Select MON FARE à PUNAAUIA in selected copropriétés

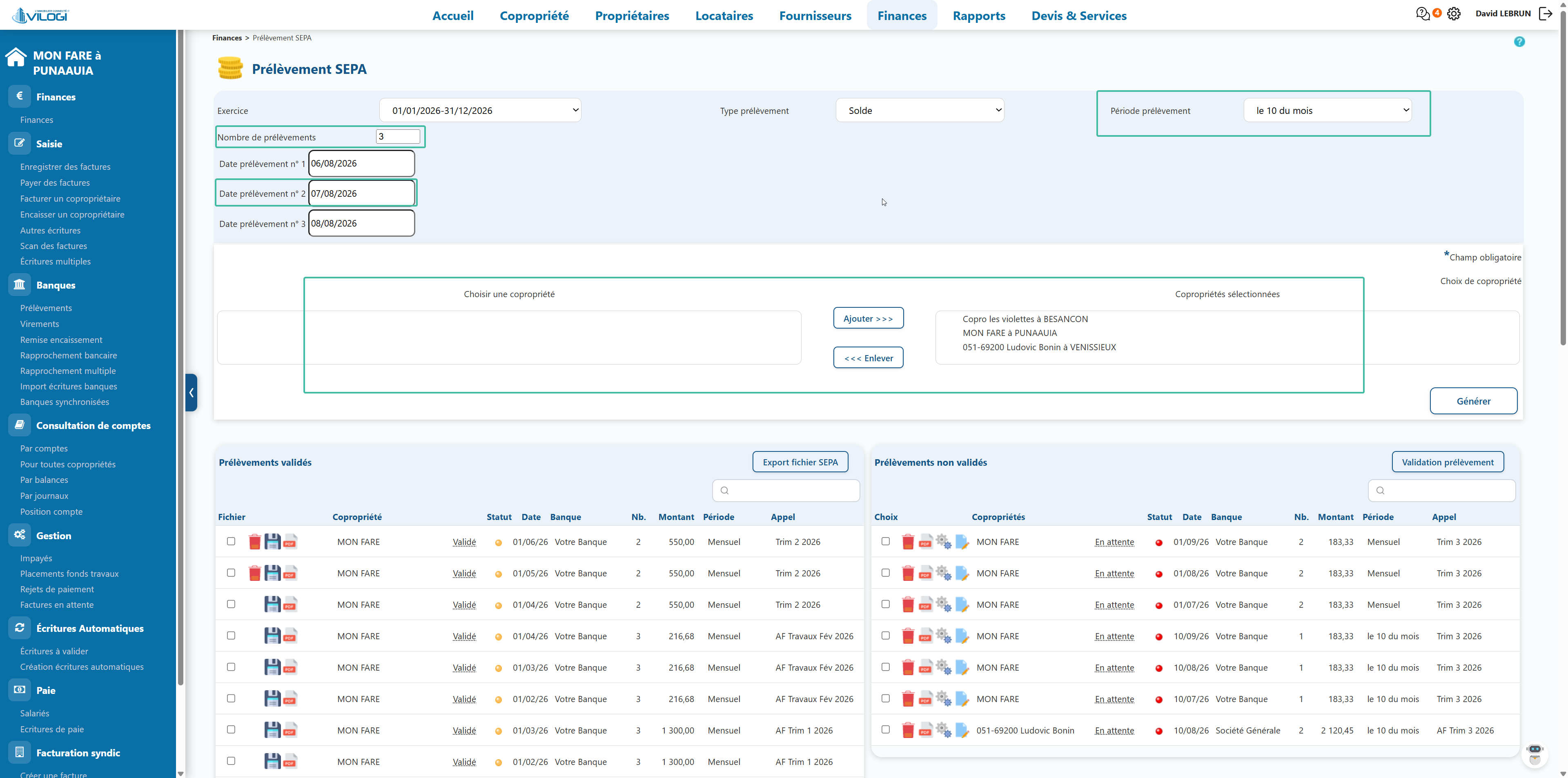[1010, 333]
